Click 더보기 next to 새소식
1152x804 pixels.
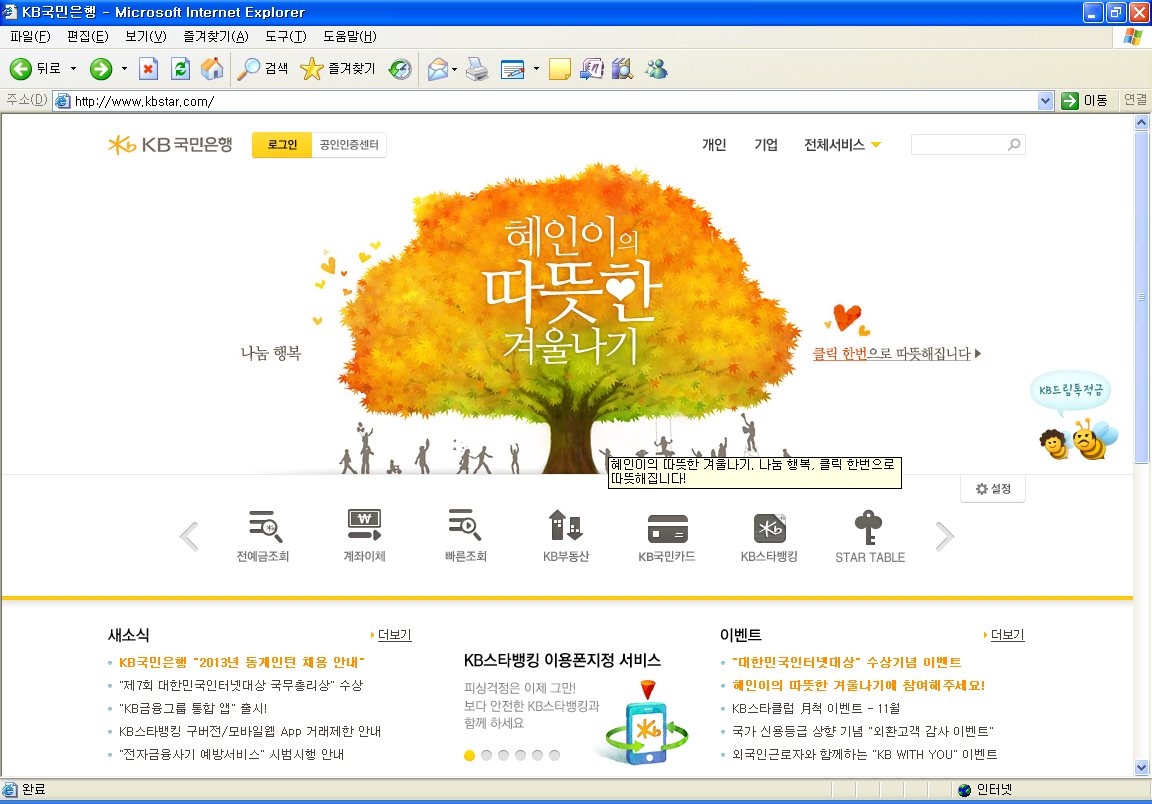395,634
